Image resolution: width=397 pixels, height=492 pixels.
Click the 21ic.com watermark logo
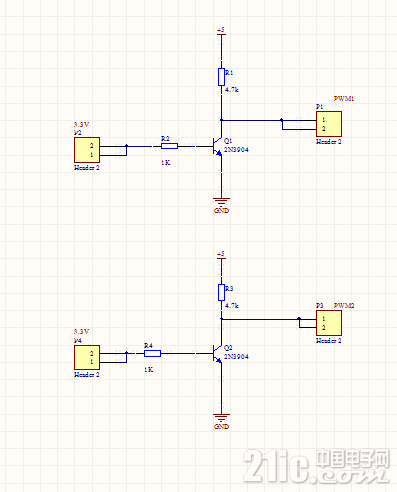[x=317, y=466]
